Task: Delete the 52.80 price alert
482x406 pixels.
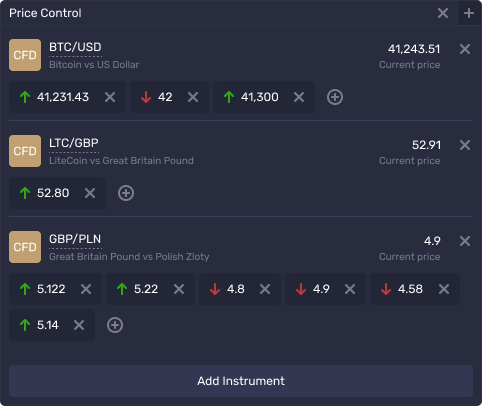Action: [x=90, y=193]
